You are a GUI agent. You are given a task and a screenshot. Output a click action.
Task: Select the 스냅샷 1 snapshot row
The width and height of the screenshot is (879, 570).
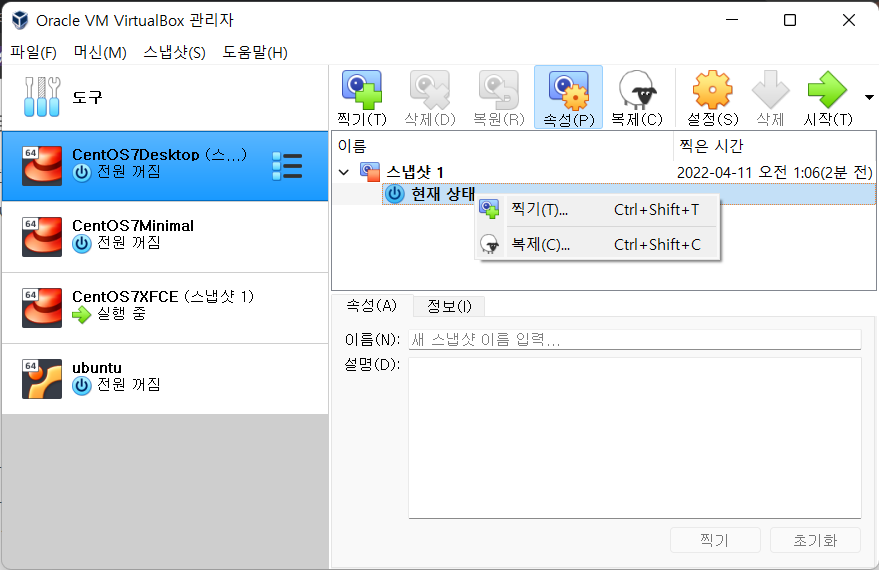pyautogui.click(x=604, y=172)
